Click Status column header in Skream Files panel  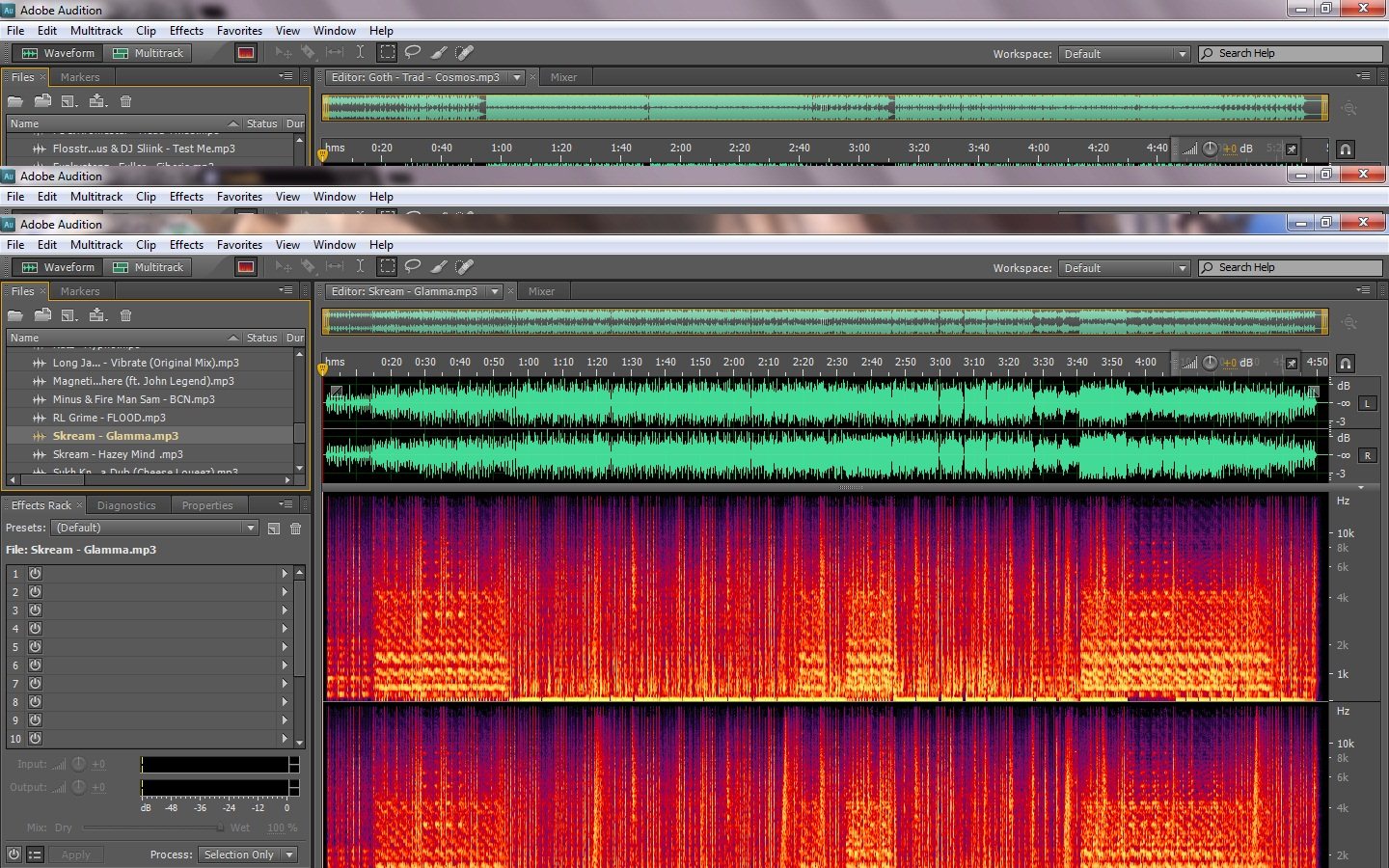[x=261, y=338]
